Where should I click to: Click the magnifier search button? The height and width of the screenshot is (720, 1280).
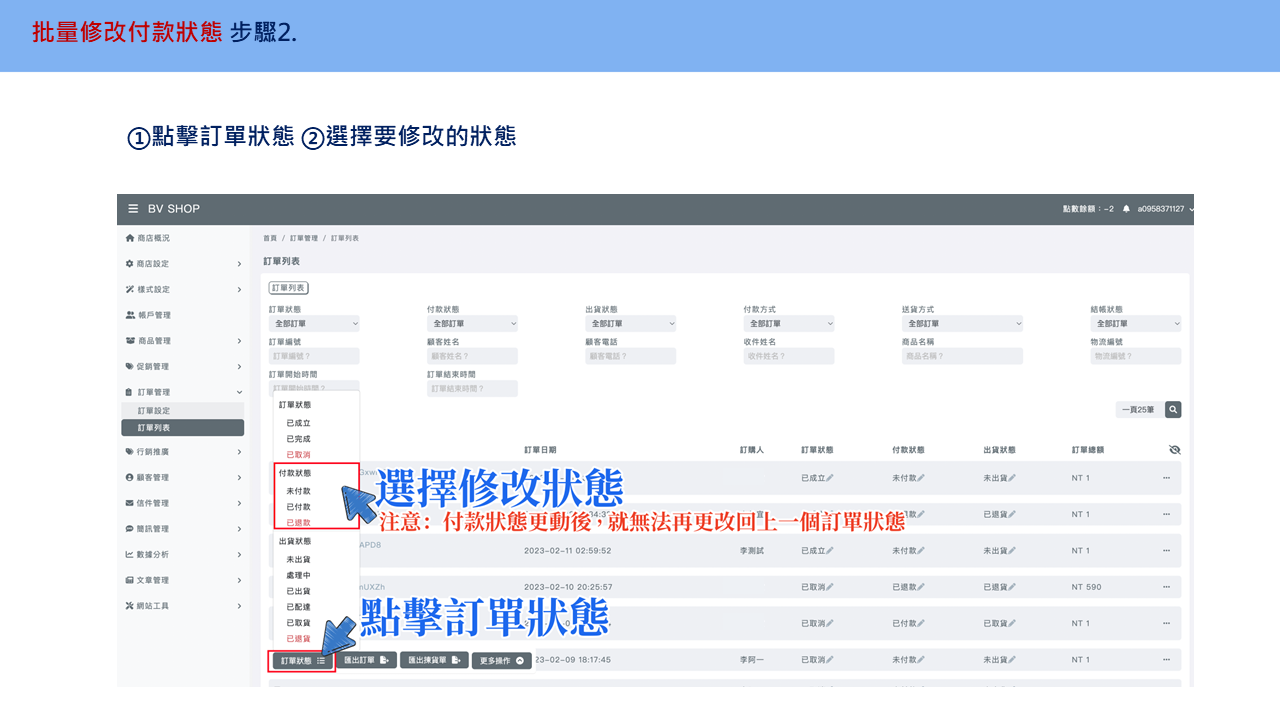(1173, 409)
